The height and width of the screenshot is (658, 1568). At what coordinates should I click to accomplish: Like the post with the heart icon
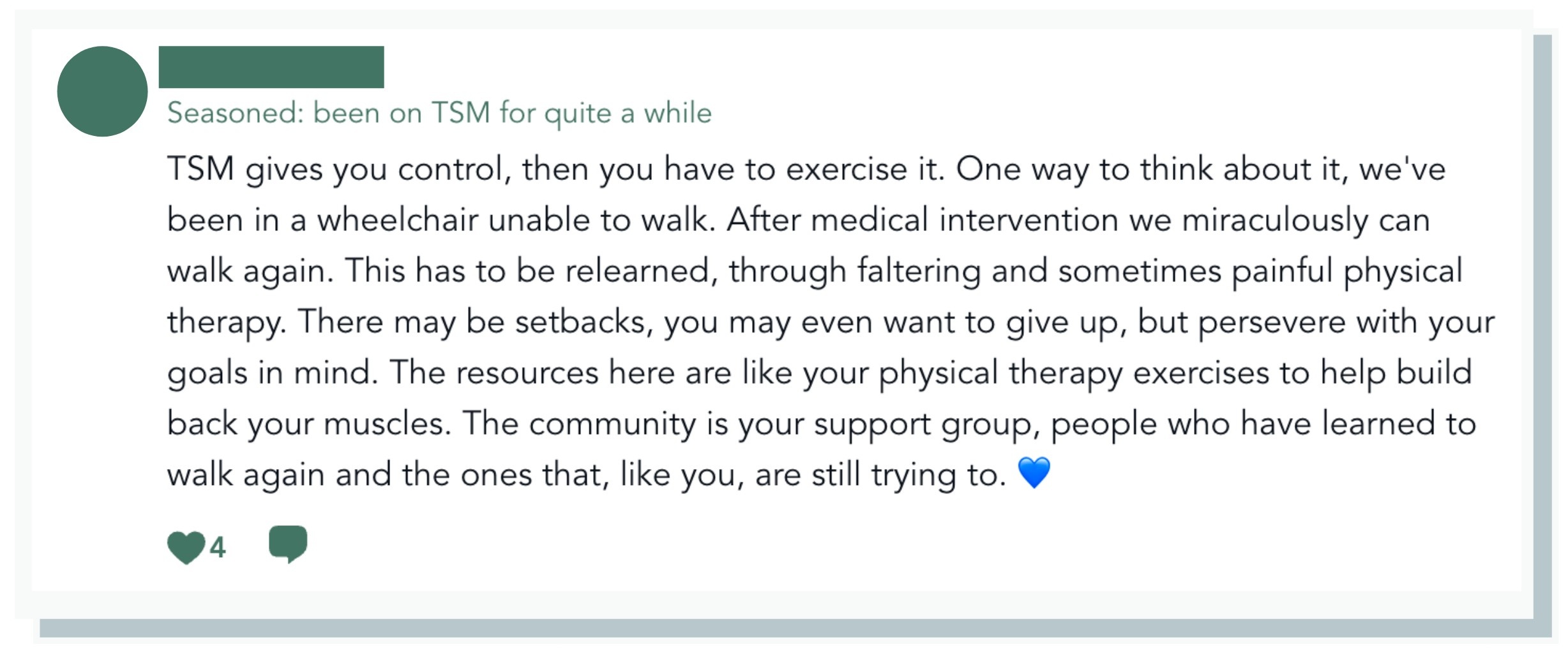click(186, 547)
